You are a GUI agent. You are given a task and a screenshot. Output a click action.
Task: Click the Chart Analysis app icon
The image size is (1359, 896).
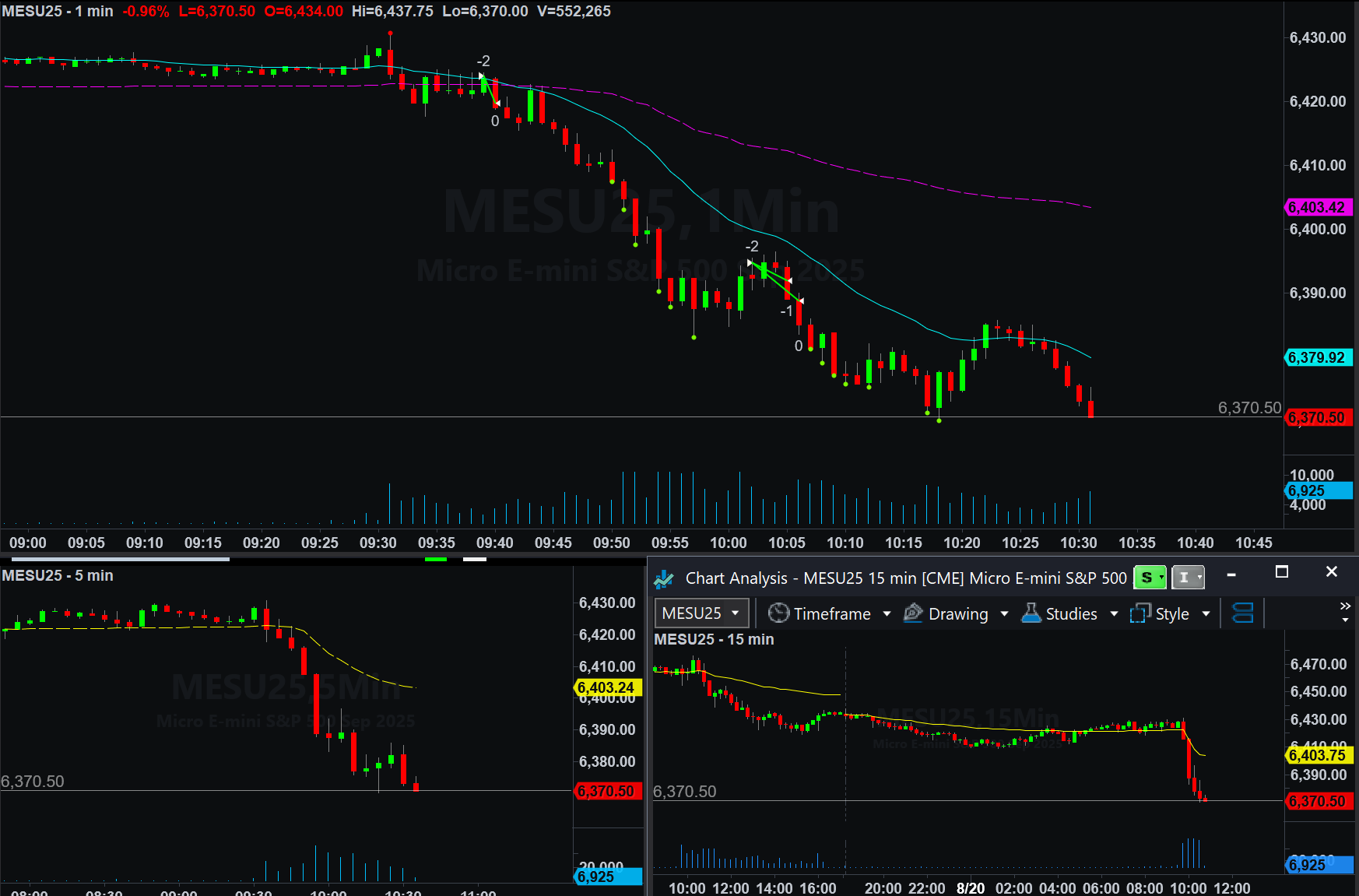tap(664, 578)
